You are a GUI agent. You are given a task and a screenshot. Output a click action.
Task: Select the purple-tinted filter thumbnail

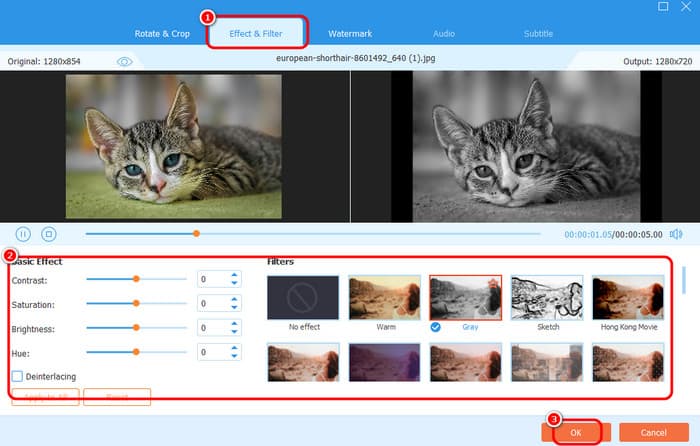pyautogui.click(x=384, y=363)
